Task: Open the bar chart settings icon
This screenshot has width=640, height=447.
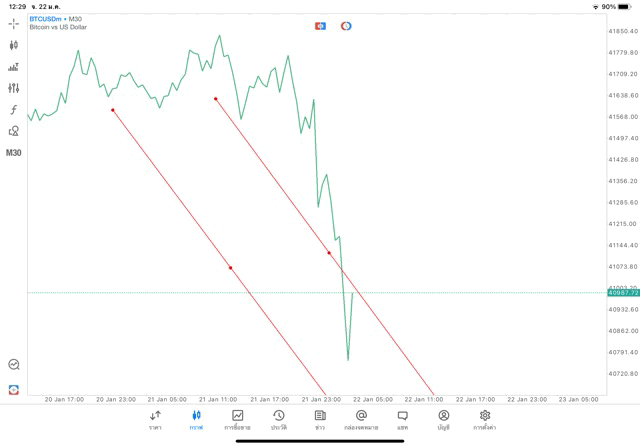Action: [14, 67]
